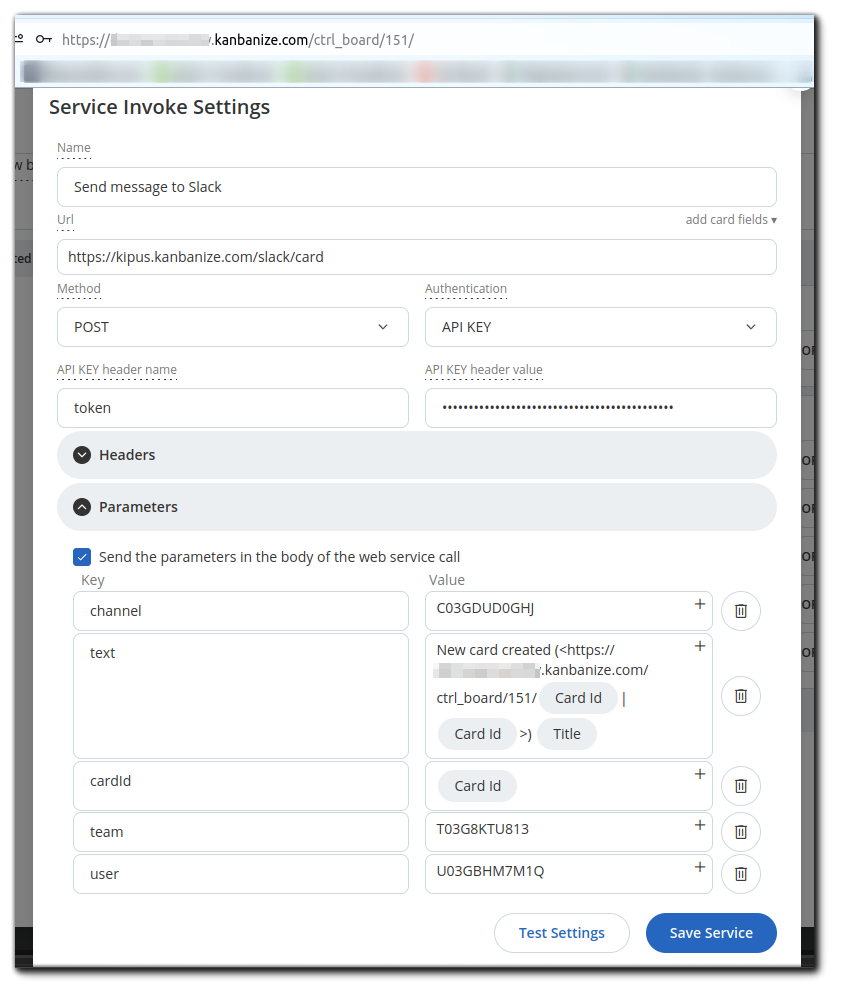Click the Test Settings button
841x995 pixels.
coord(562,933)
